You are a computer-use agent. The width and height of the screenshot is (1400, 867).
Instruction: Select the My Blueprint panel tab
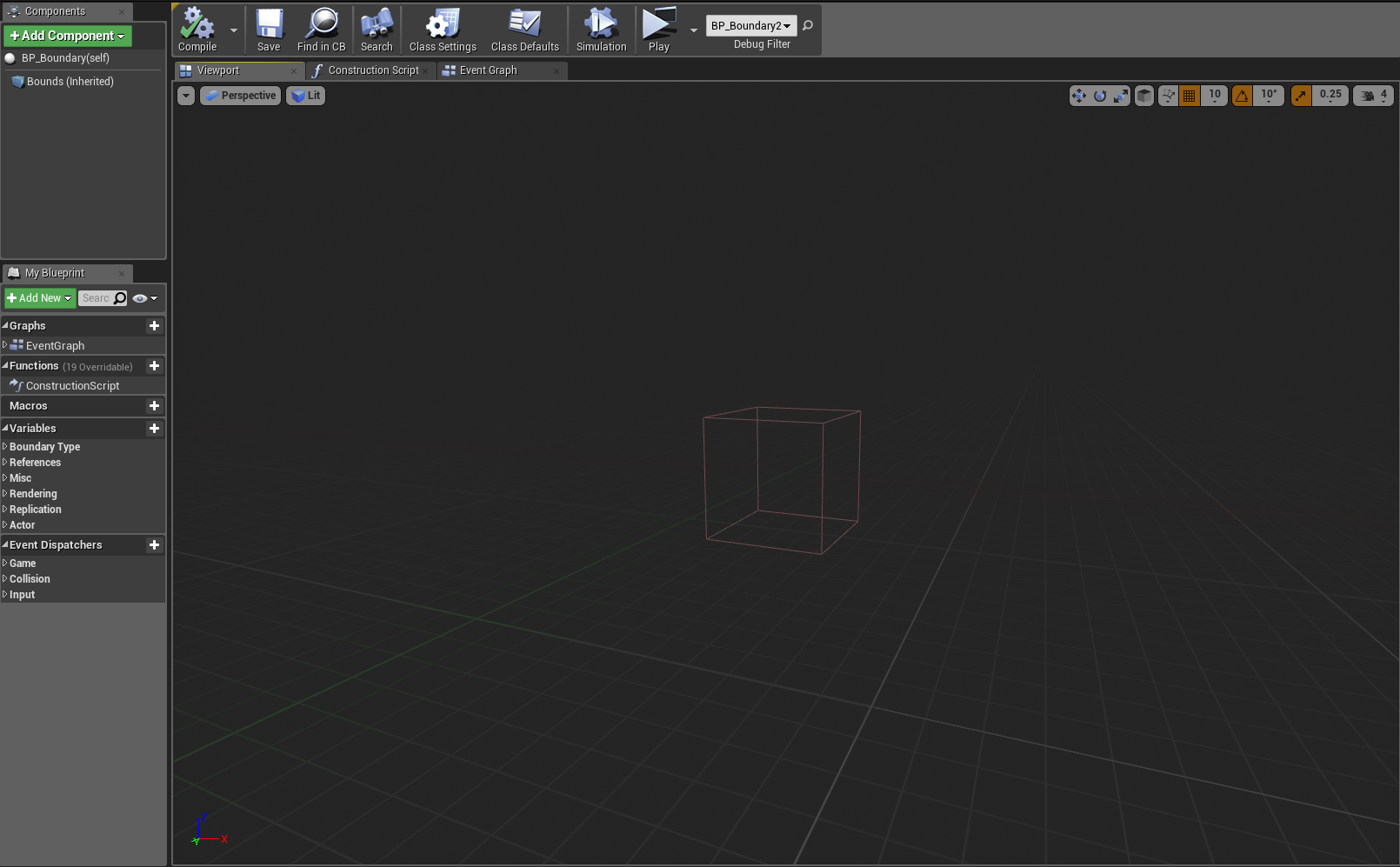tap(67, 273)
